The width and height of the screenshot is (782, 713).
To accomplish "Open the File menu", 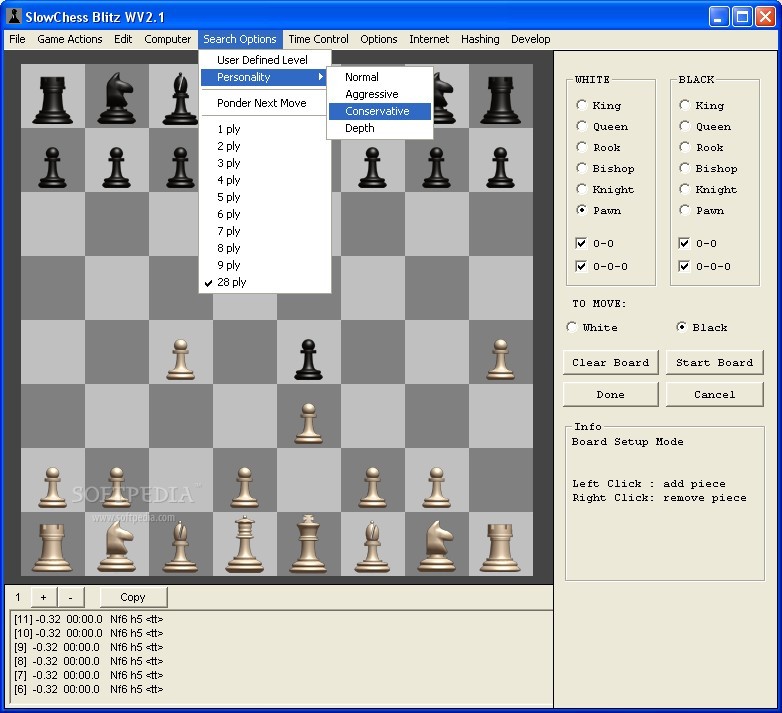I will tap(17, 39).
